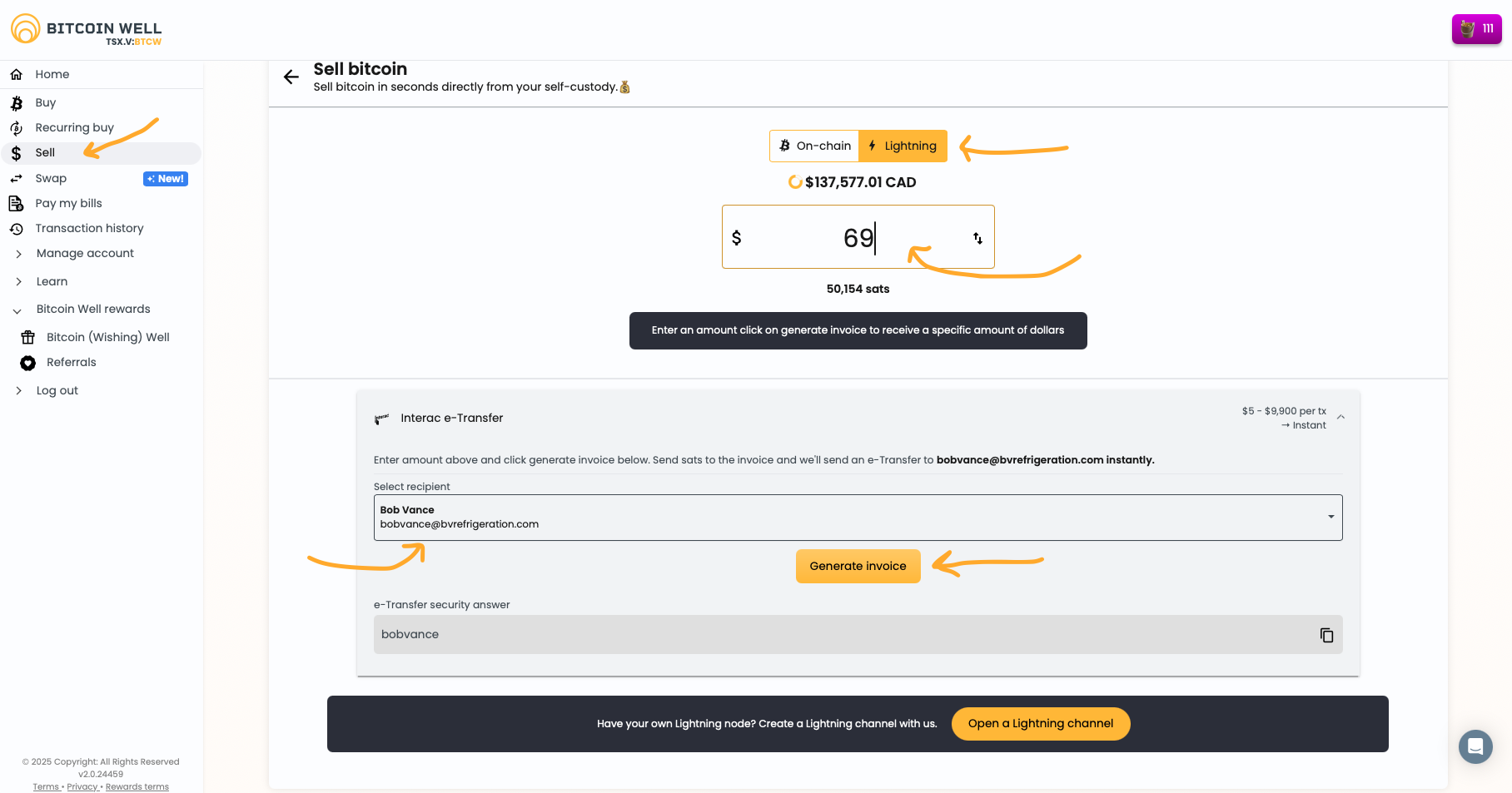Click the back arrow beside Sell bitcoin
Viewport: 1512px width, 793px height.
(291, 77)
